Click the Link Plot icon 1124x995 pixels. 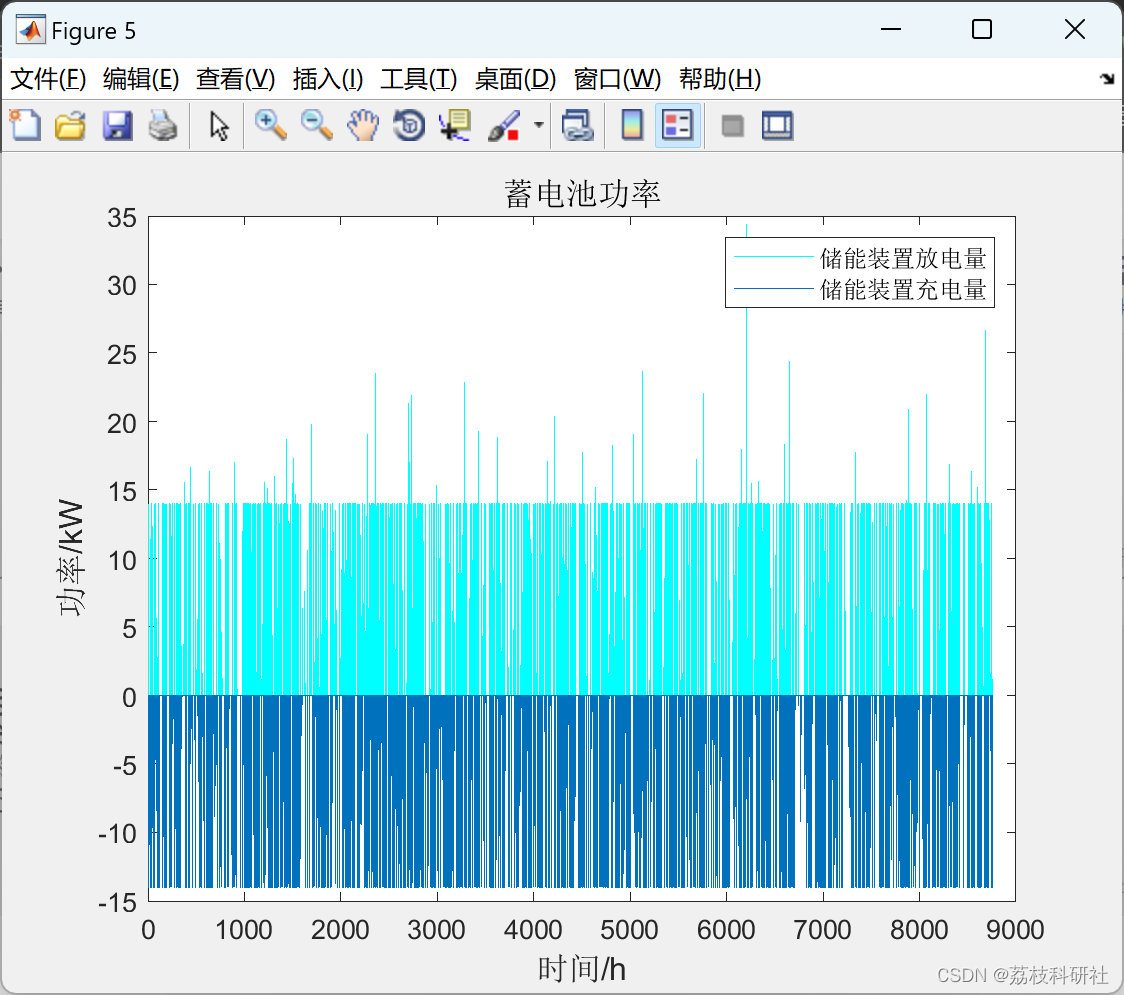click(577, 125)
